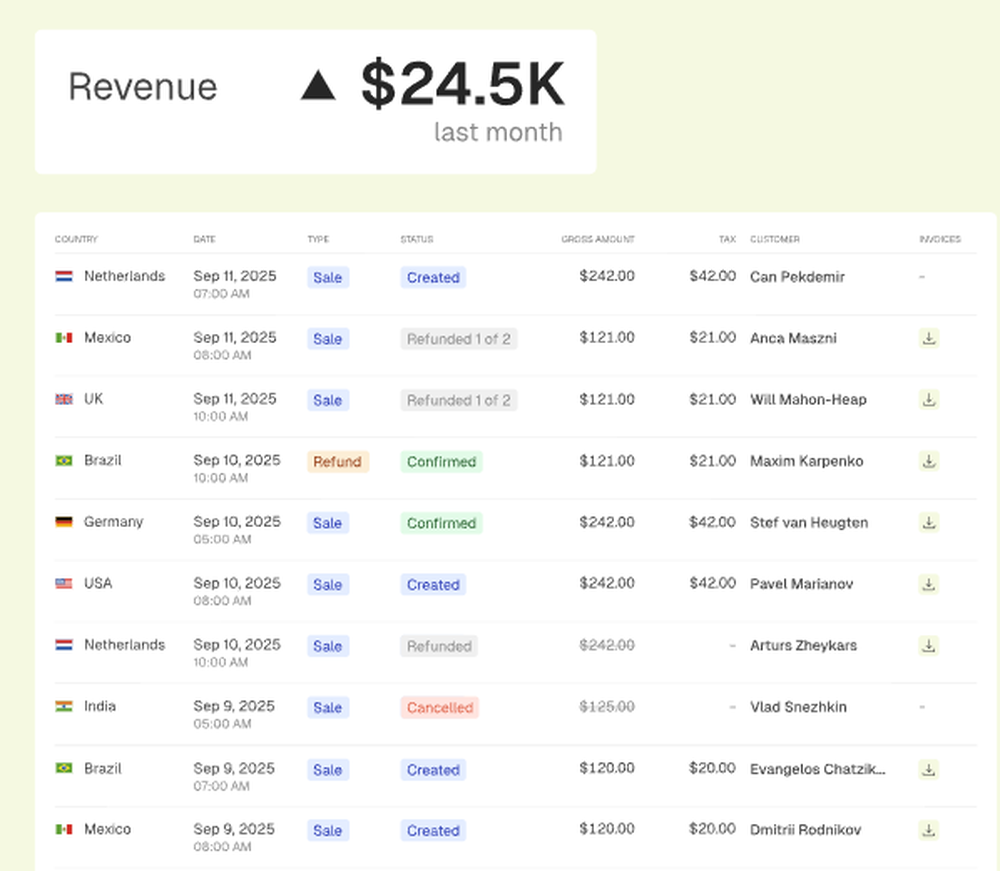1000x871 pixels.
Task: Click the Netherlands flag in first row
Action: tap(64, 277)
